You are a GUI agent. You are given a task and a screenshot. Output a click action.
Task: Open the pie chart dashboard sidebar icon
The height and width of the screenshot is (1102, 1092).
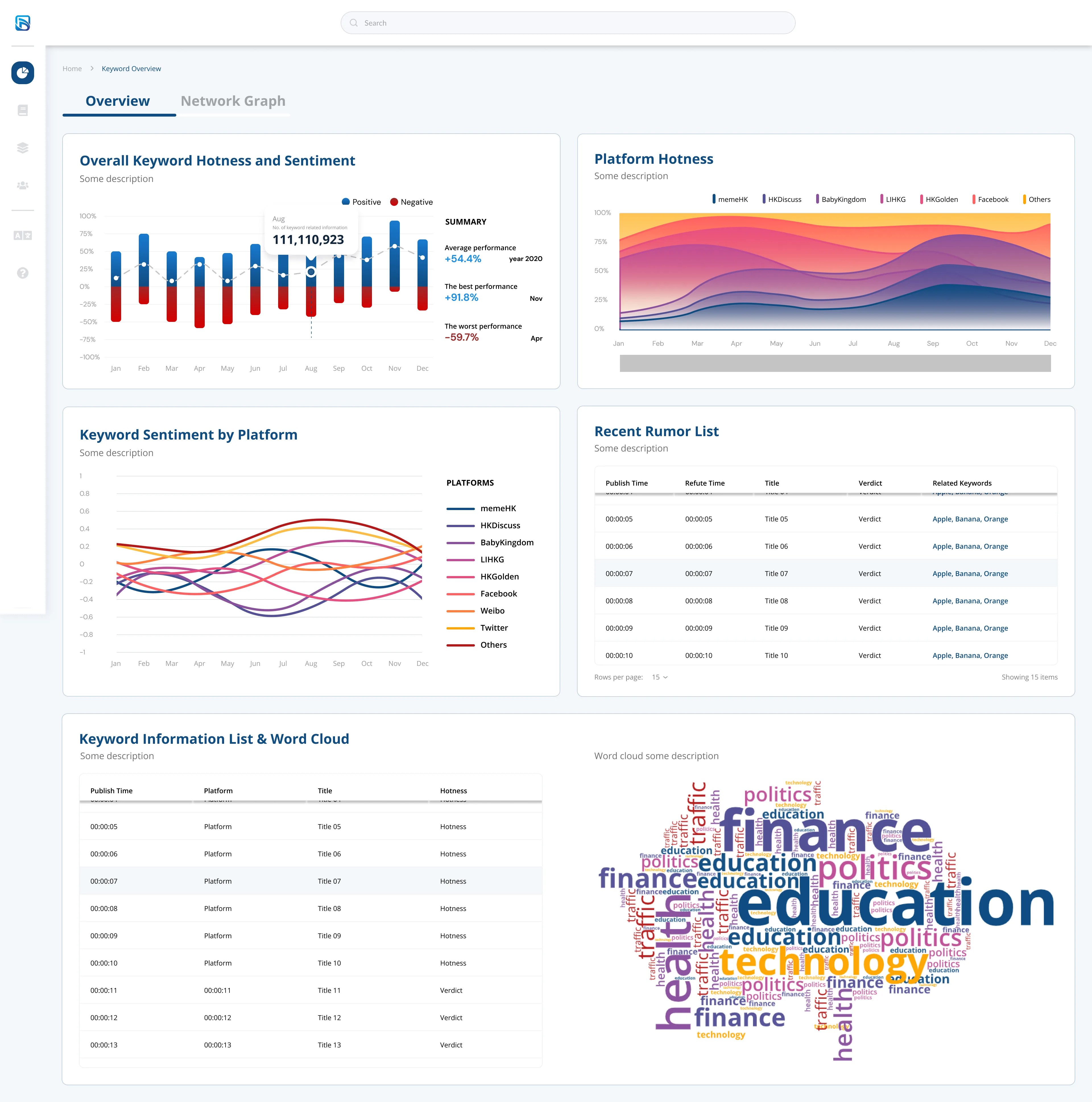(x=23, y=72)
